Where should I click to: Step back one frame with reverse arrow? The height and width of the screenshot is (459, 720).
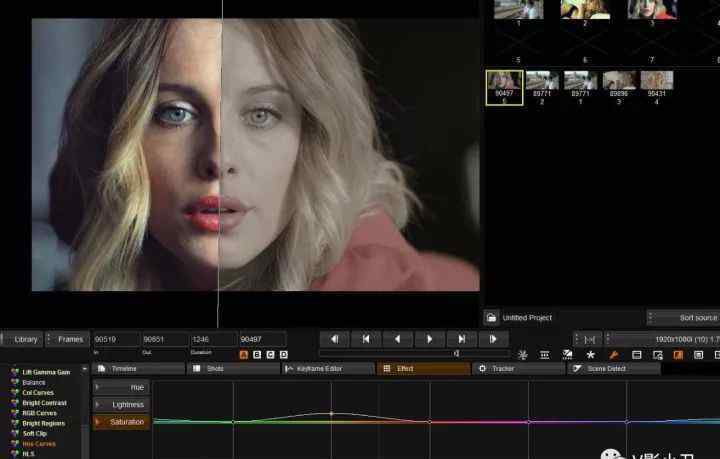398,339
